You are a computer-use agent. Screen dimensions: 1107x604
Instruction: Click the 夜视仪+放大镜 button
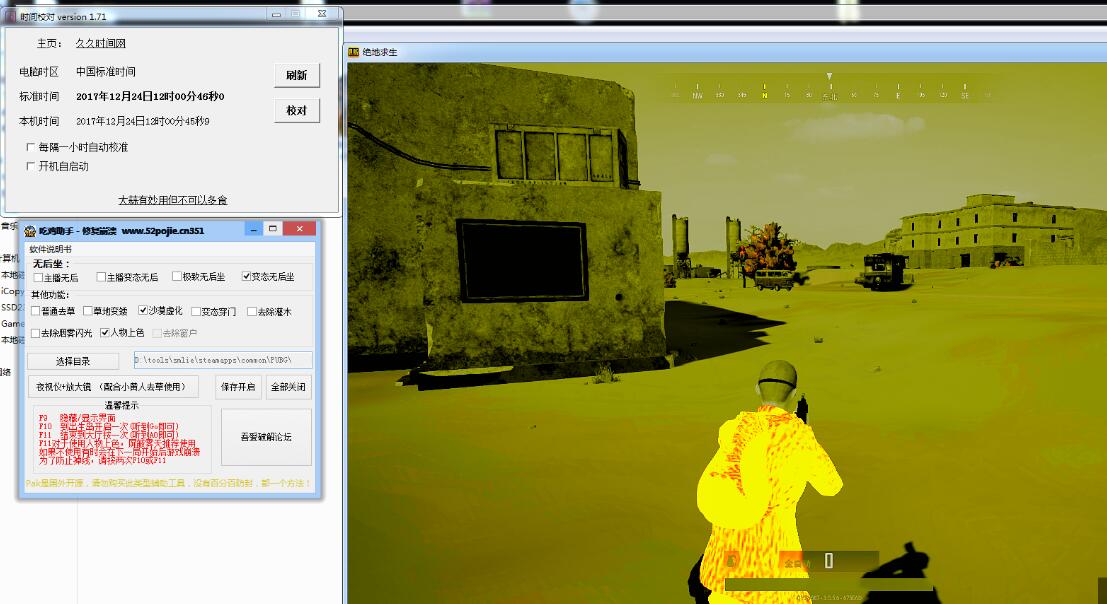tap(113, 387)
